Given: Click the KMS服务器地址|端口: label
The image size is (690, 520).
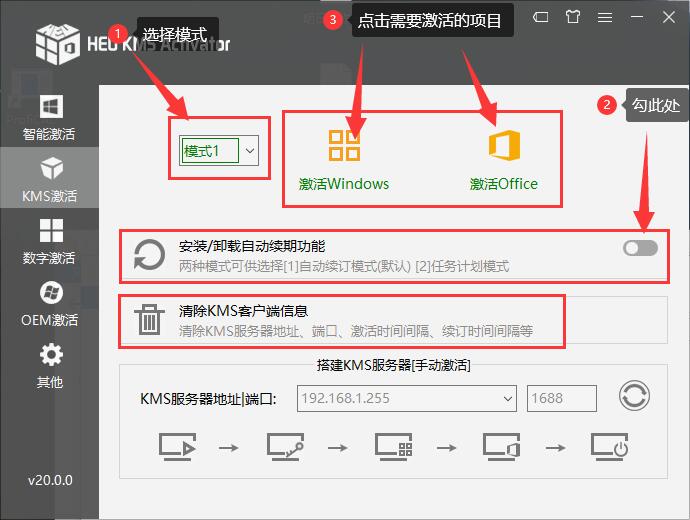Looking at the screenshot, I should point(208,399).
